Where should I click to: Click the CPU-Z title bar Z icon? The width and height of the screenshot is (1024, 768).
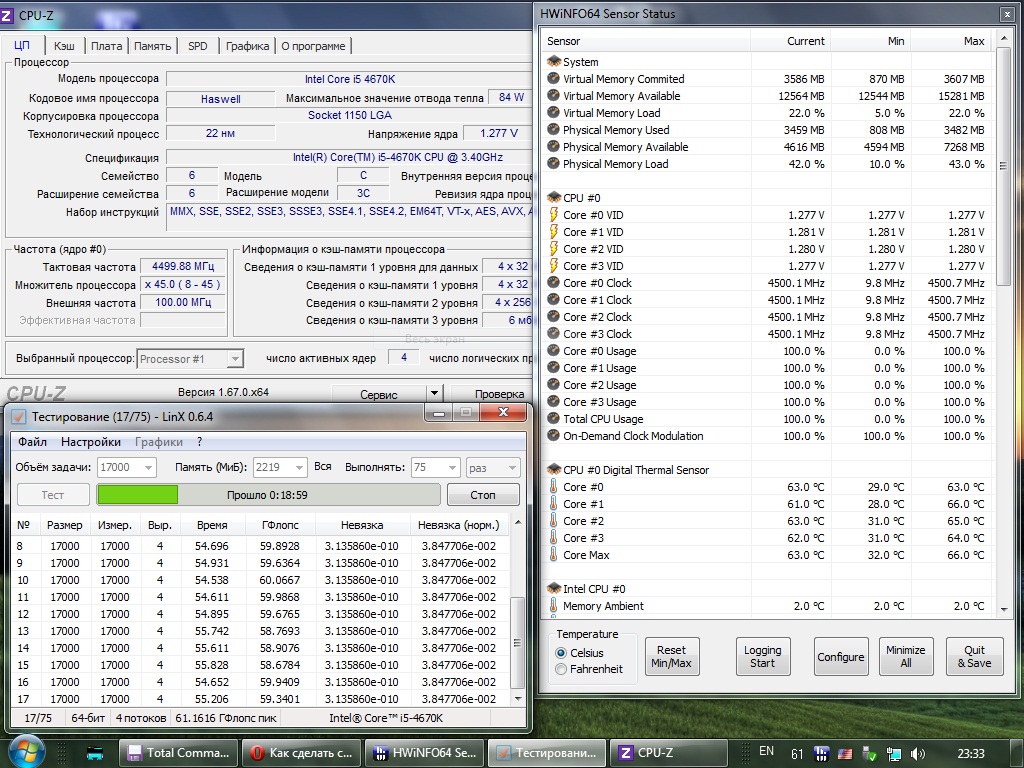7,15
